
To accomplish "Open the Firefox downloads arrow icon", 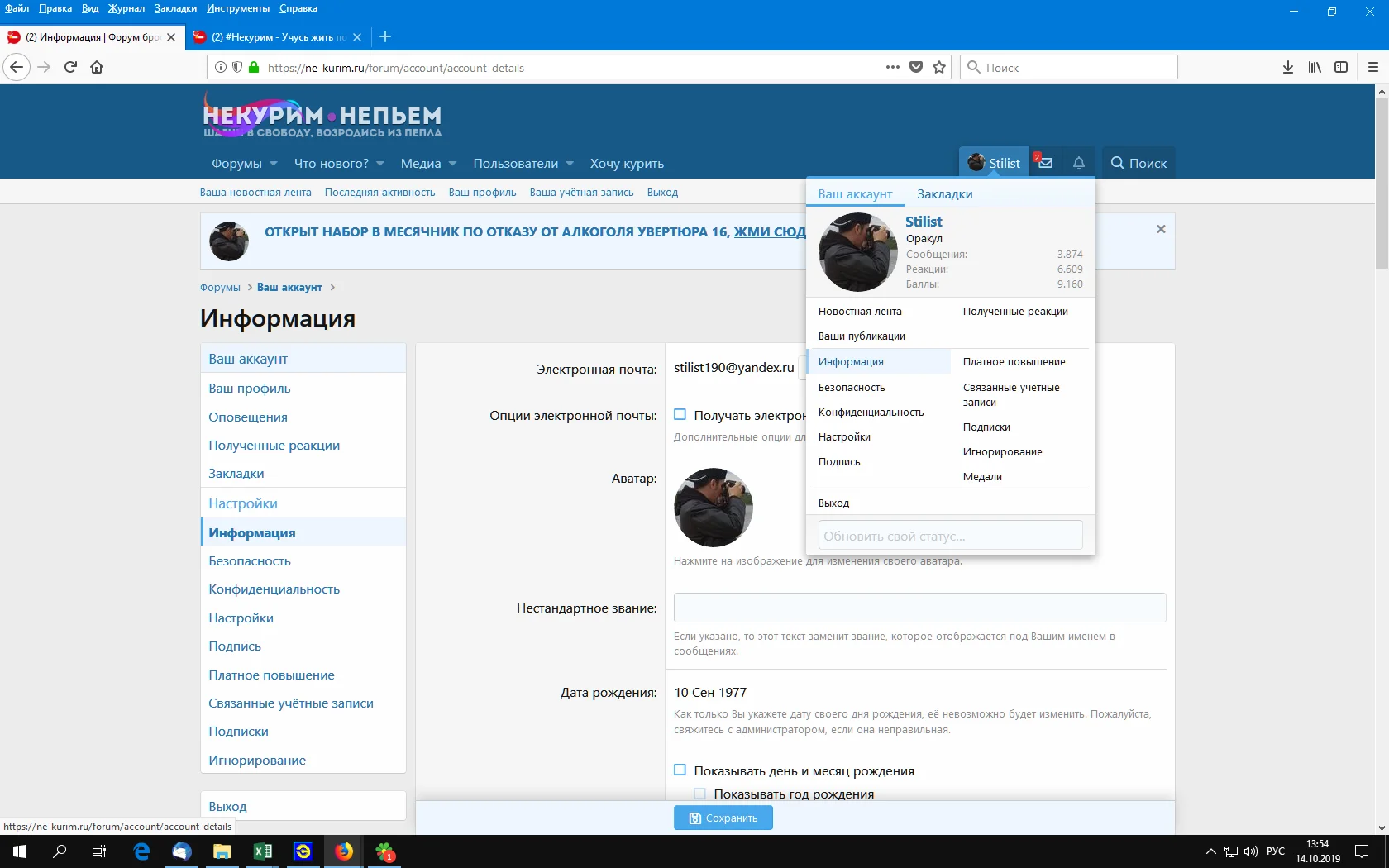I will [1287, 67].
